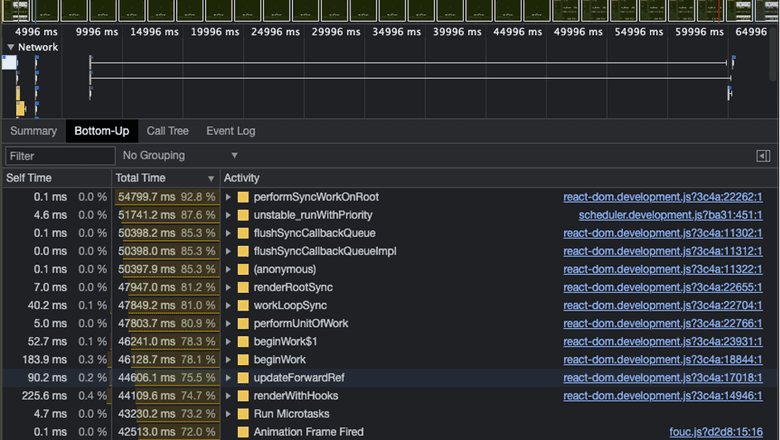Viewport: 780px width, 440px height.
Task: Open the No Grouping dropdown
Action: (x=180, y=156)
